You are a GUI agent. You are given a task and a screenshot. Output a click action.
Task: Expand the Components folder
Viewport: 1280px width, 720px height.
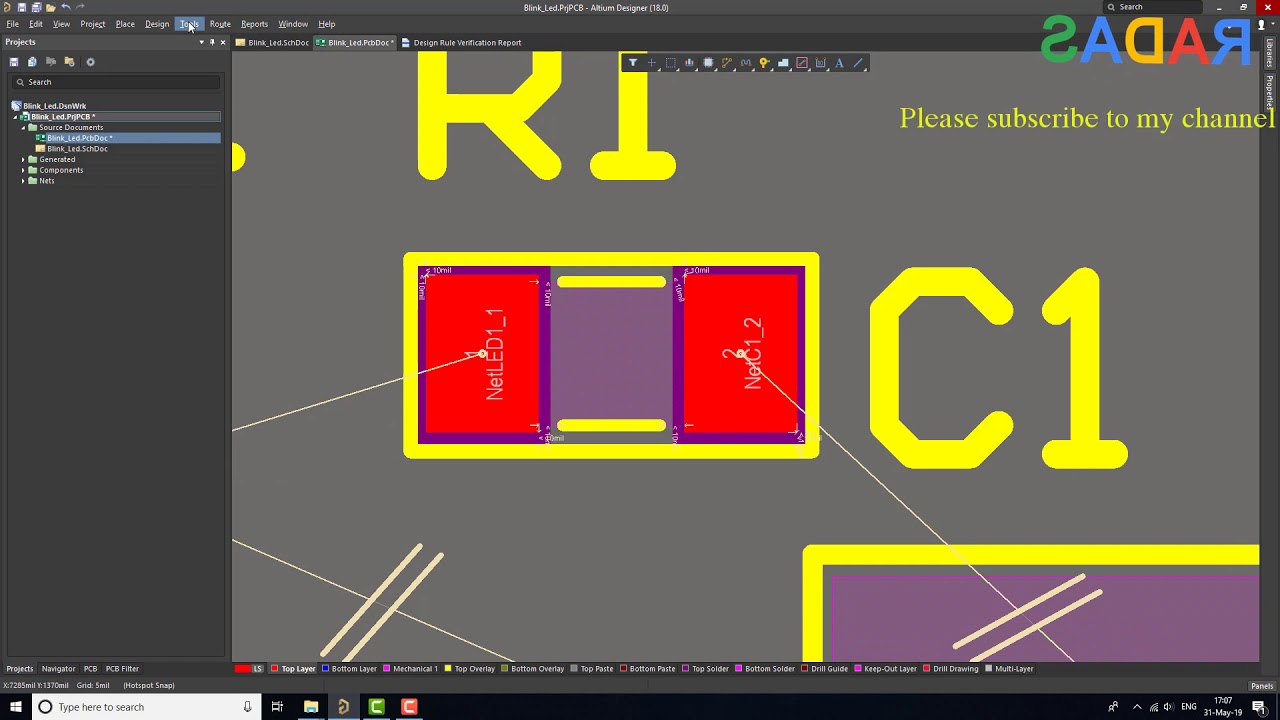click(x=23, y=170)
